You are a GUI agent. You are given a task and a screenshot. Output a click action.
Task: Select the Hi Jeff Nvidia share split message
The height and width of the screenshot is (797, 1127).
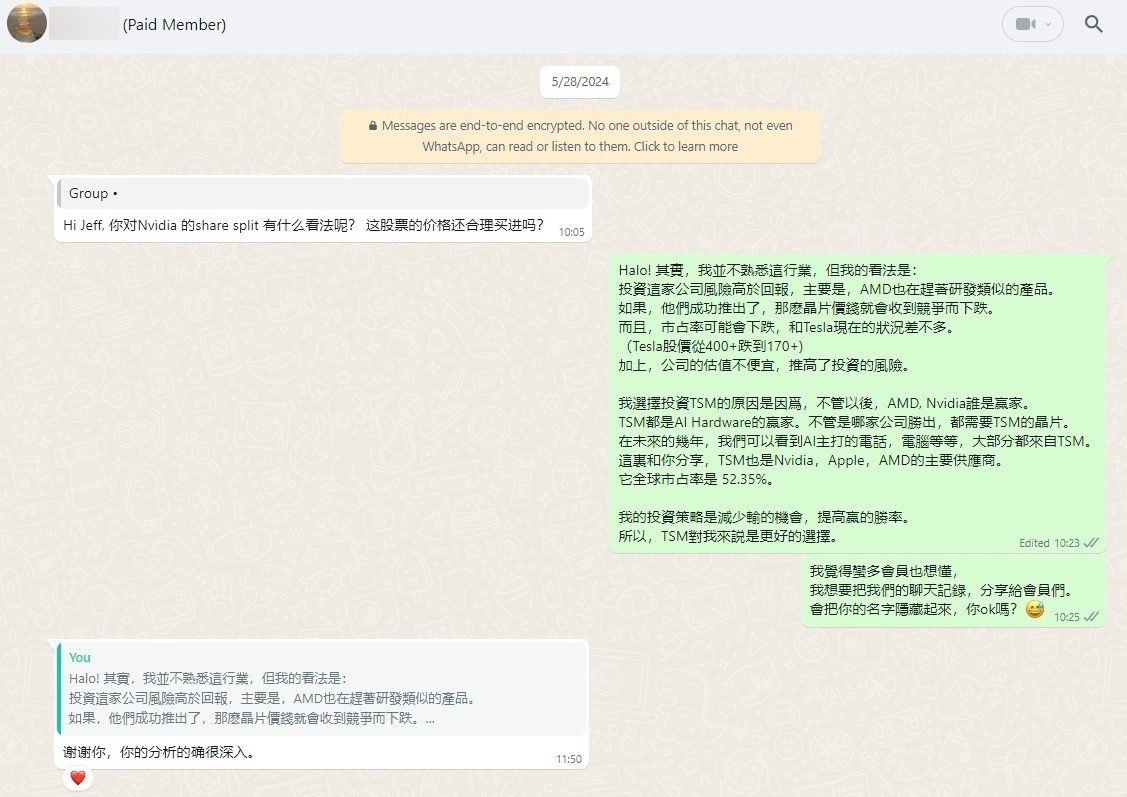(x=303, y=225)
